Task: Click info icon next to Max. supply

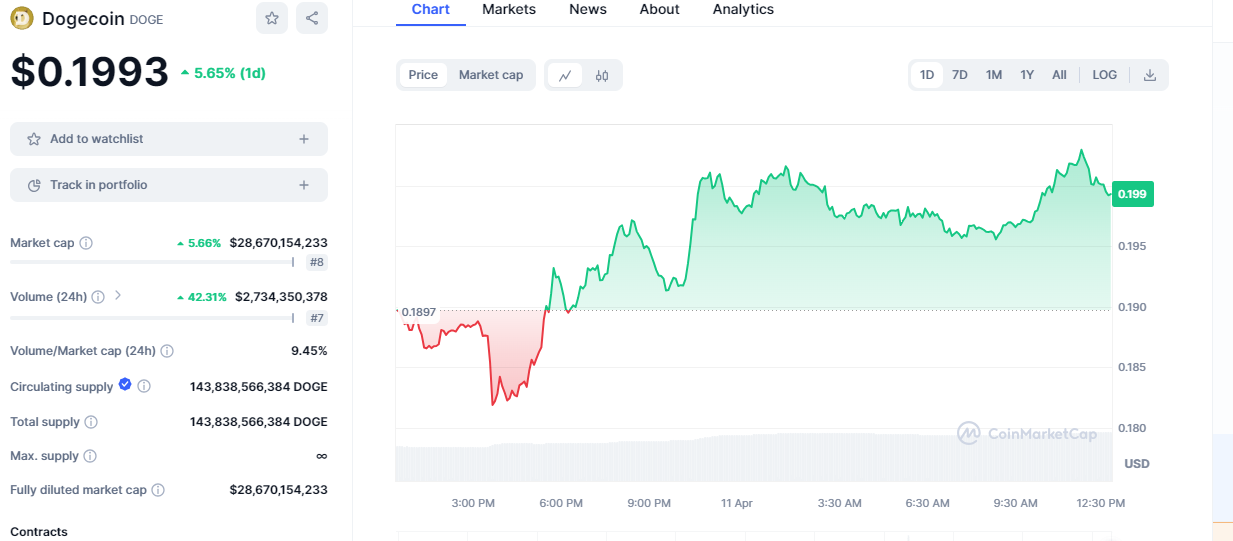Action: (90, 456)
